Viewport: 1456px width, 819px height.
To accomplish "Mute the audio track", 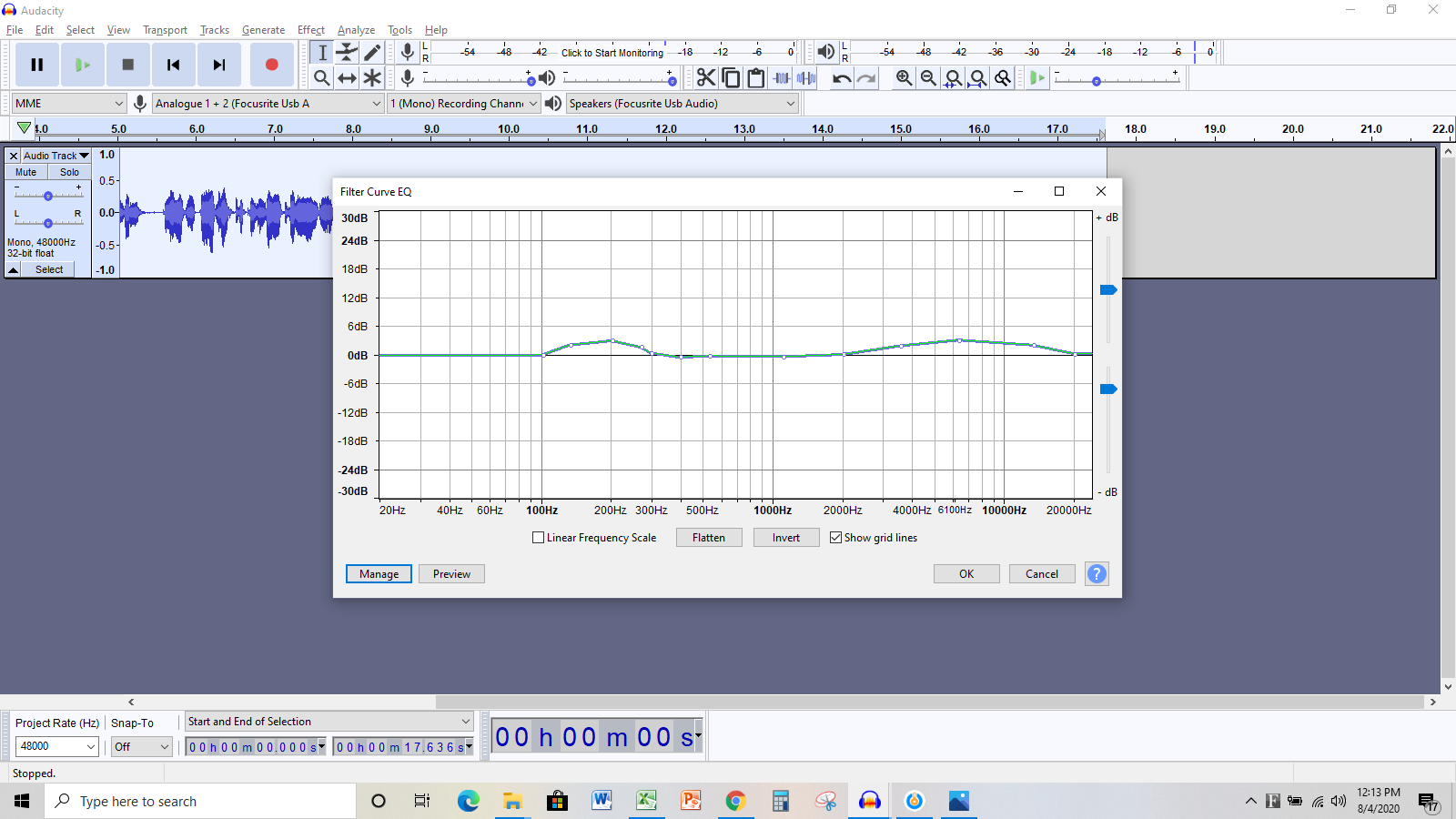I will (x=26, y=172).
